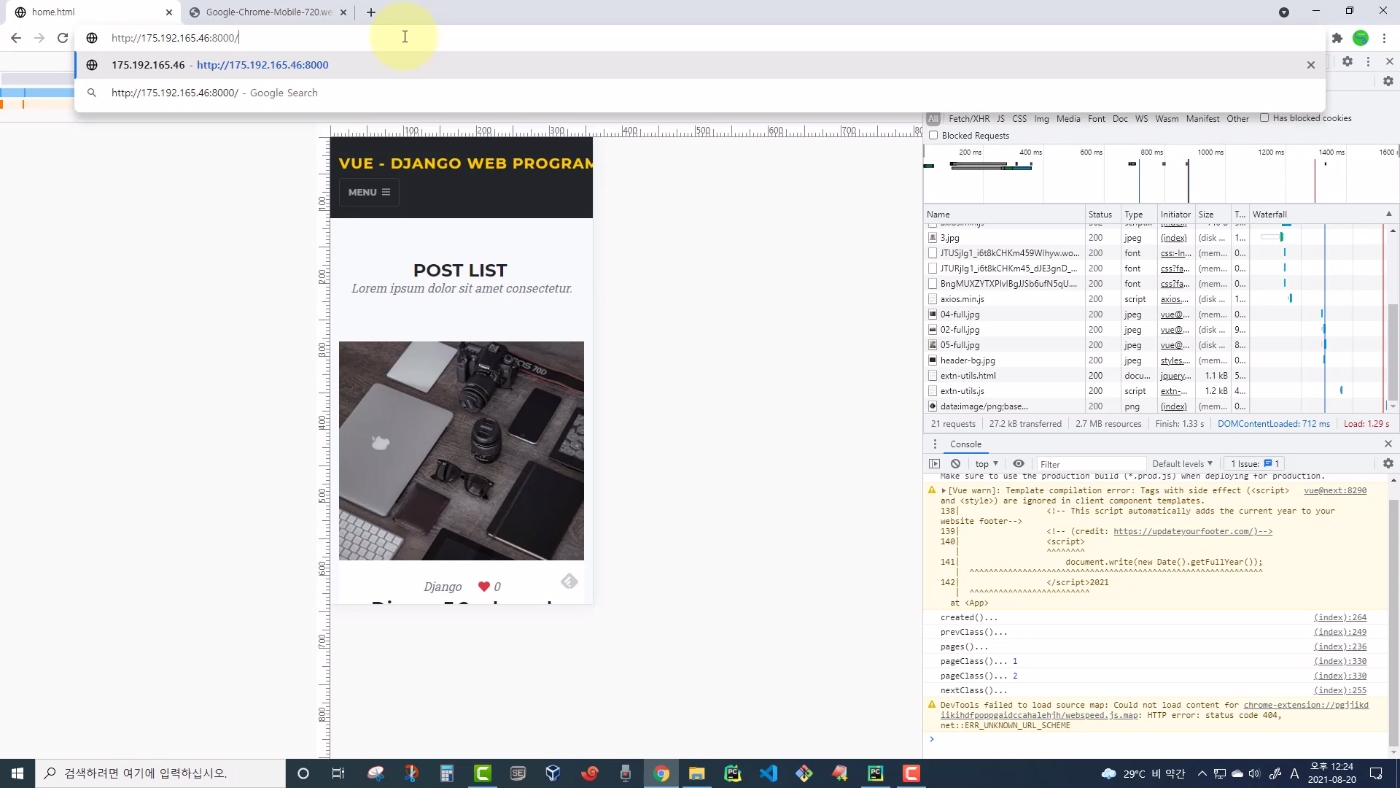Screen dimensions: 1400x788
Task: Open Chrome from the taskbar
Action: tap(661, 773)
